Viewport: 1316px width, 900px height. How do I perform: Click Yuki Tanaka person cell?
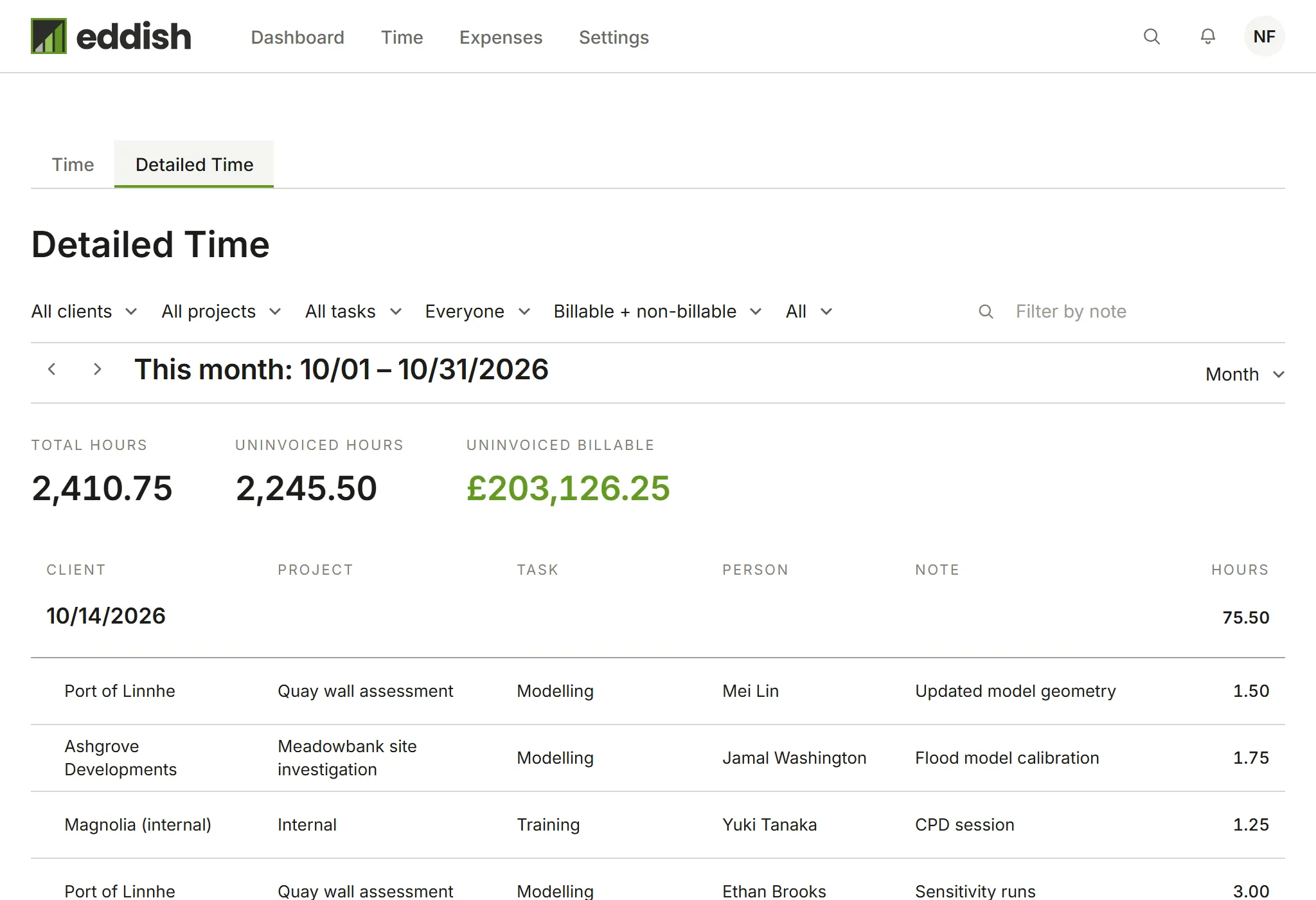(x=769, y=825)
